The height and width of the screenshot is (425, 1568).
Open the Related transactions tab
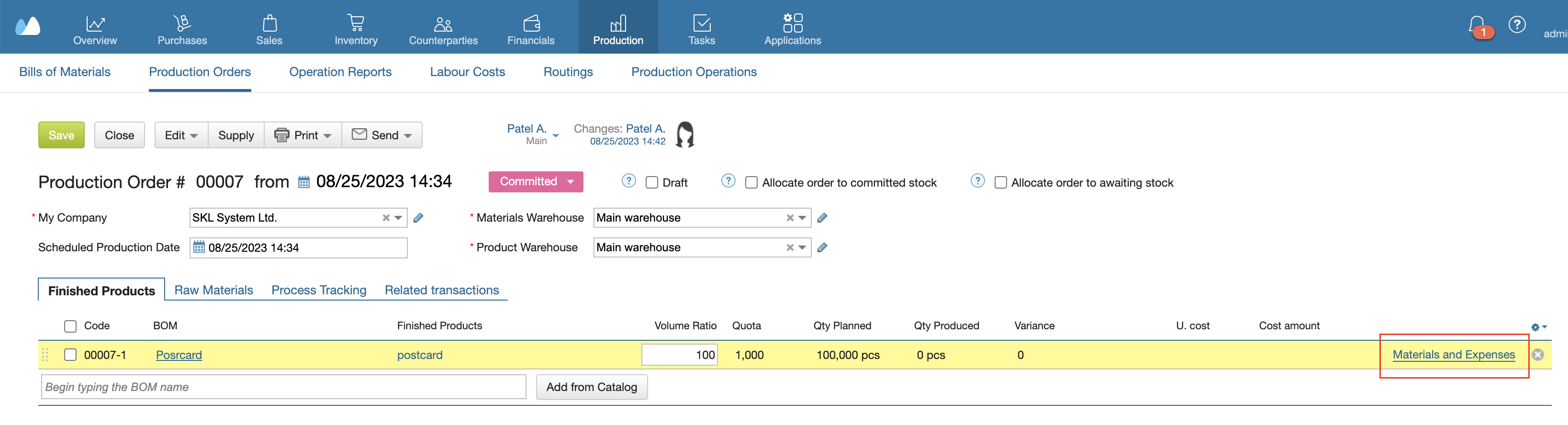point(442,291)
